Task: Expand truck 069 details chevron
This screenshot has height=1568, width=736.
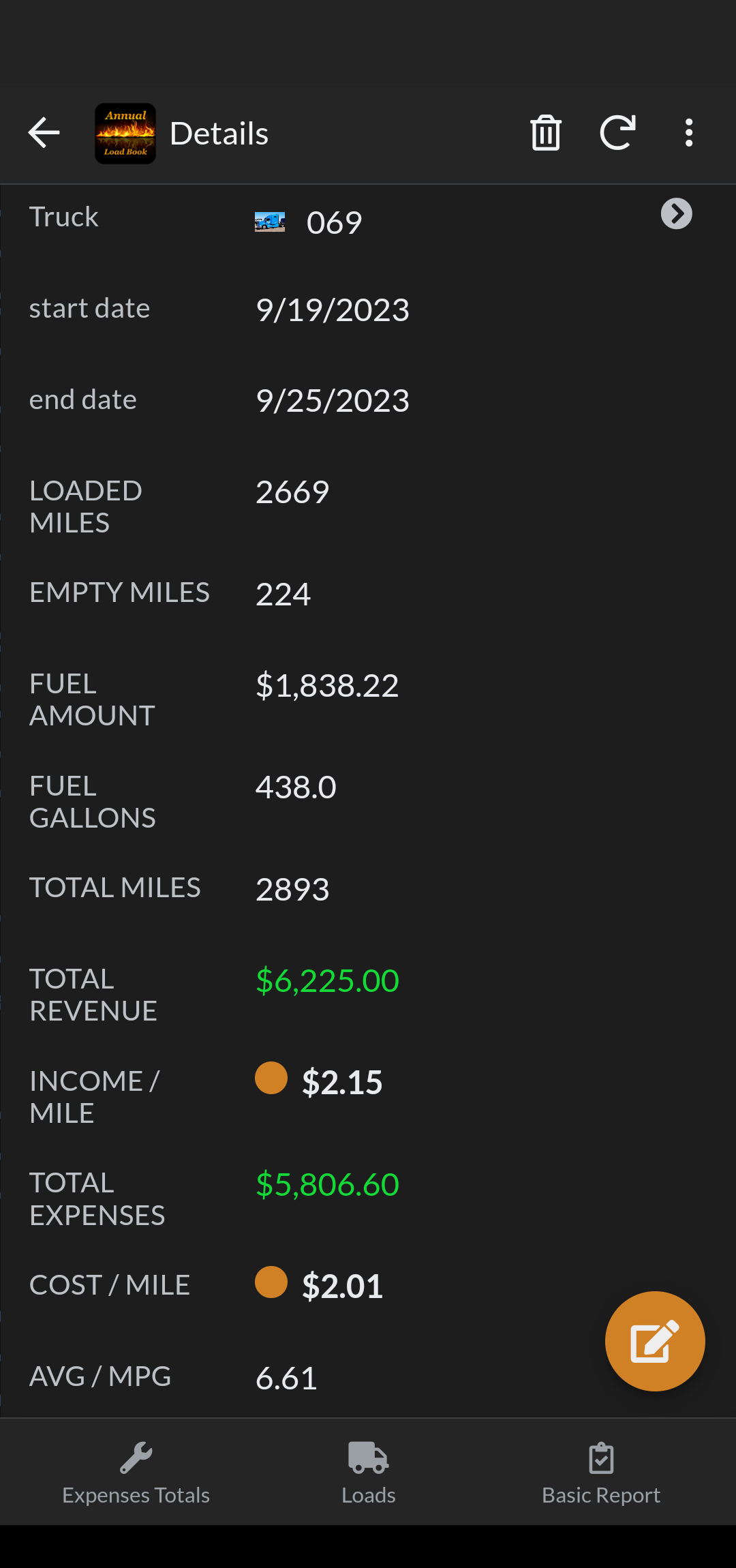Action: pos(677,214)
